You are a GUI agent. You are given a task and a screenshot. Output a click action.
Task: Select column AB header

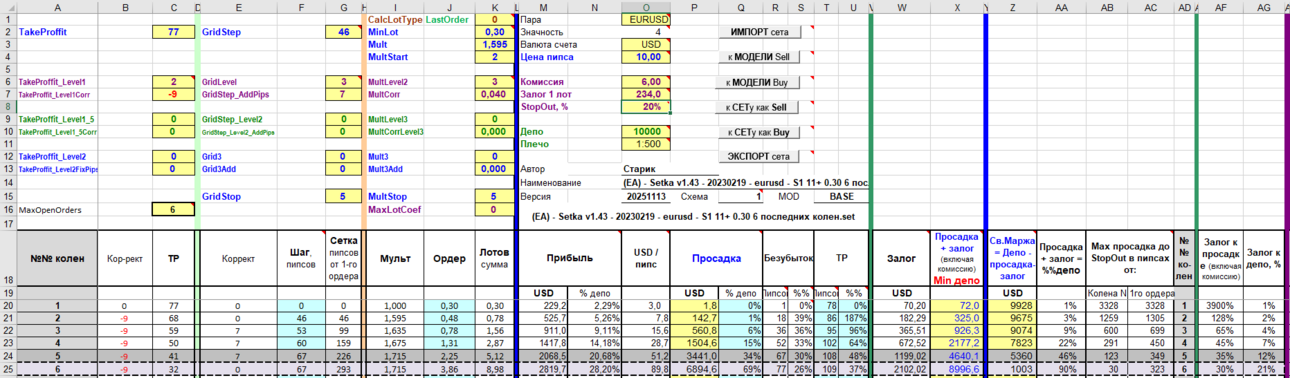[1107, 7]
